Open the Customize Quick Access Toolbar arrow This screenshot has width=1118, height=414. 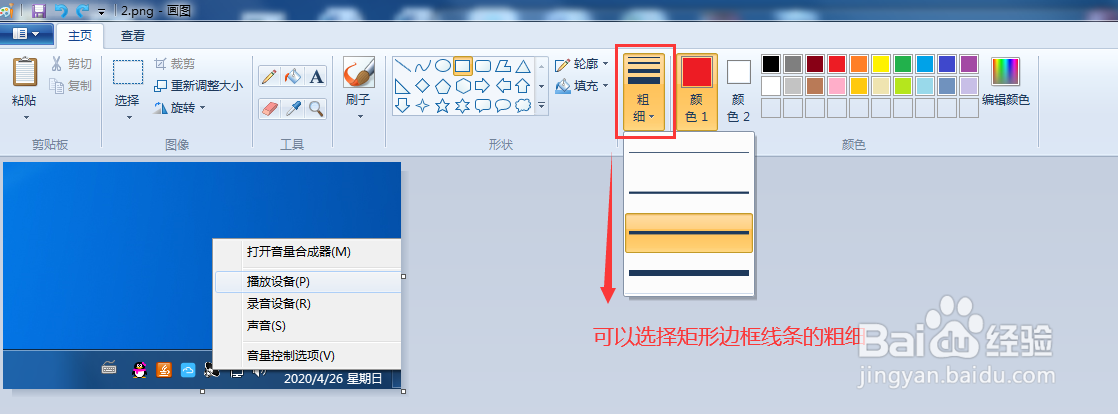[x=101, y=11]
